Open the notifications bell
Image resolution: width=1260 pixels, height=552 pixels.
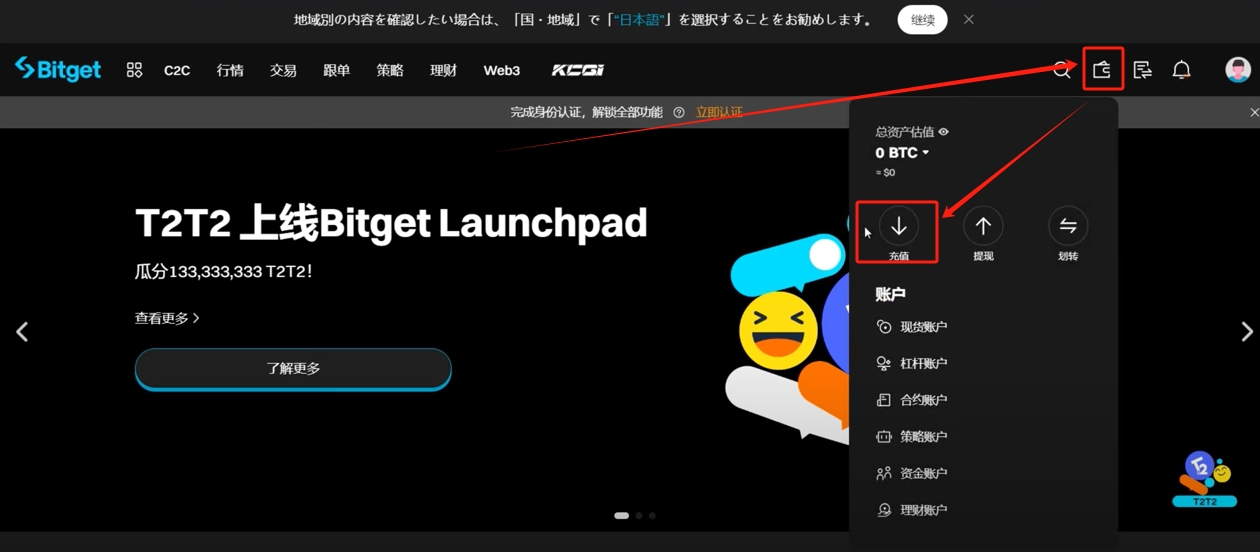click(1181, 70)
